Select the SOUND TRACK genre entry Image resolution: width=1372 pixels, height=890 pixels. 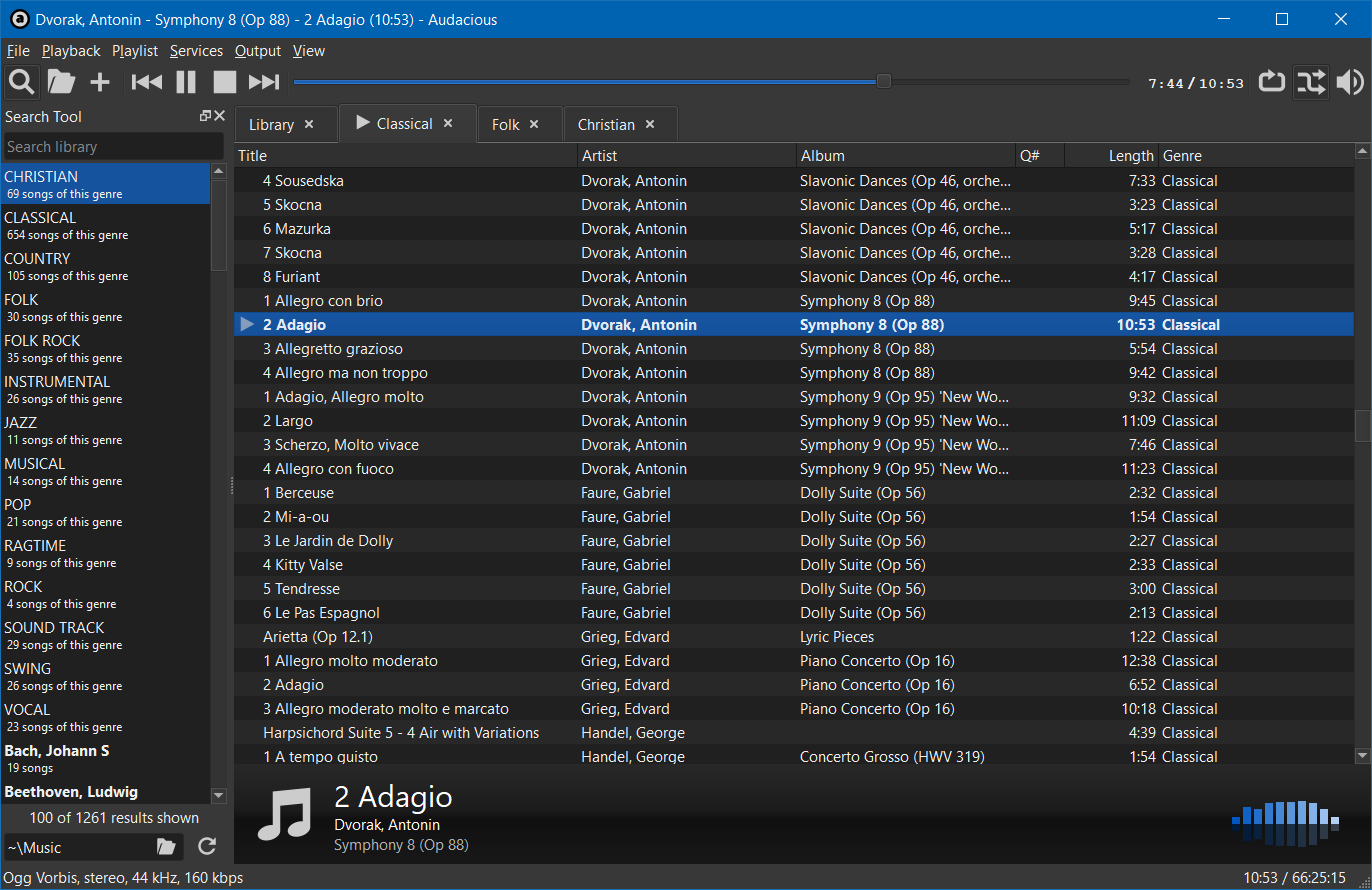106,635
